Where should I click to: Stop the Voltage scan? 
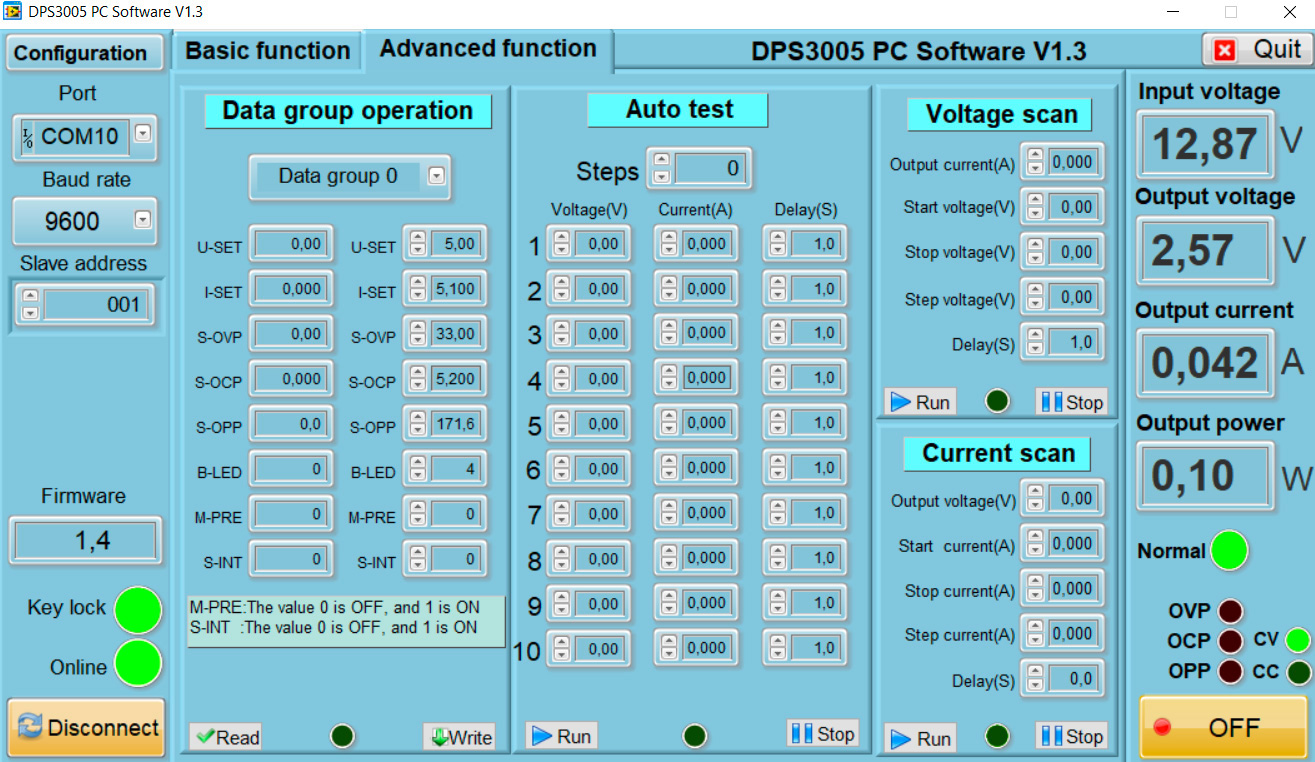1071,402
